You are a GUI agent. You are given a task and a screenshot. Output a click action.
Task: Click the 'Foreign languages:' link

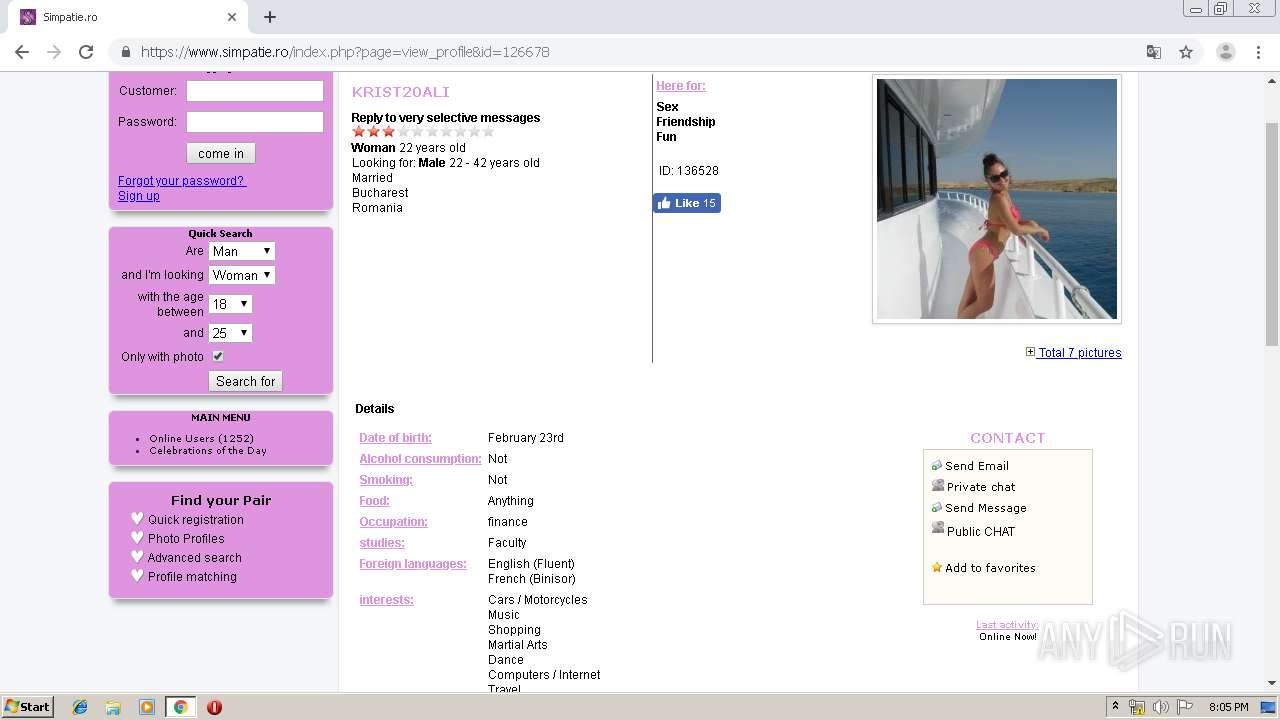pos(413,564)
